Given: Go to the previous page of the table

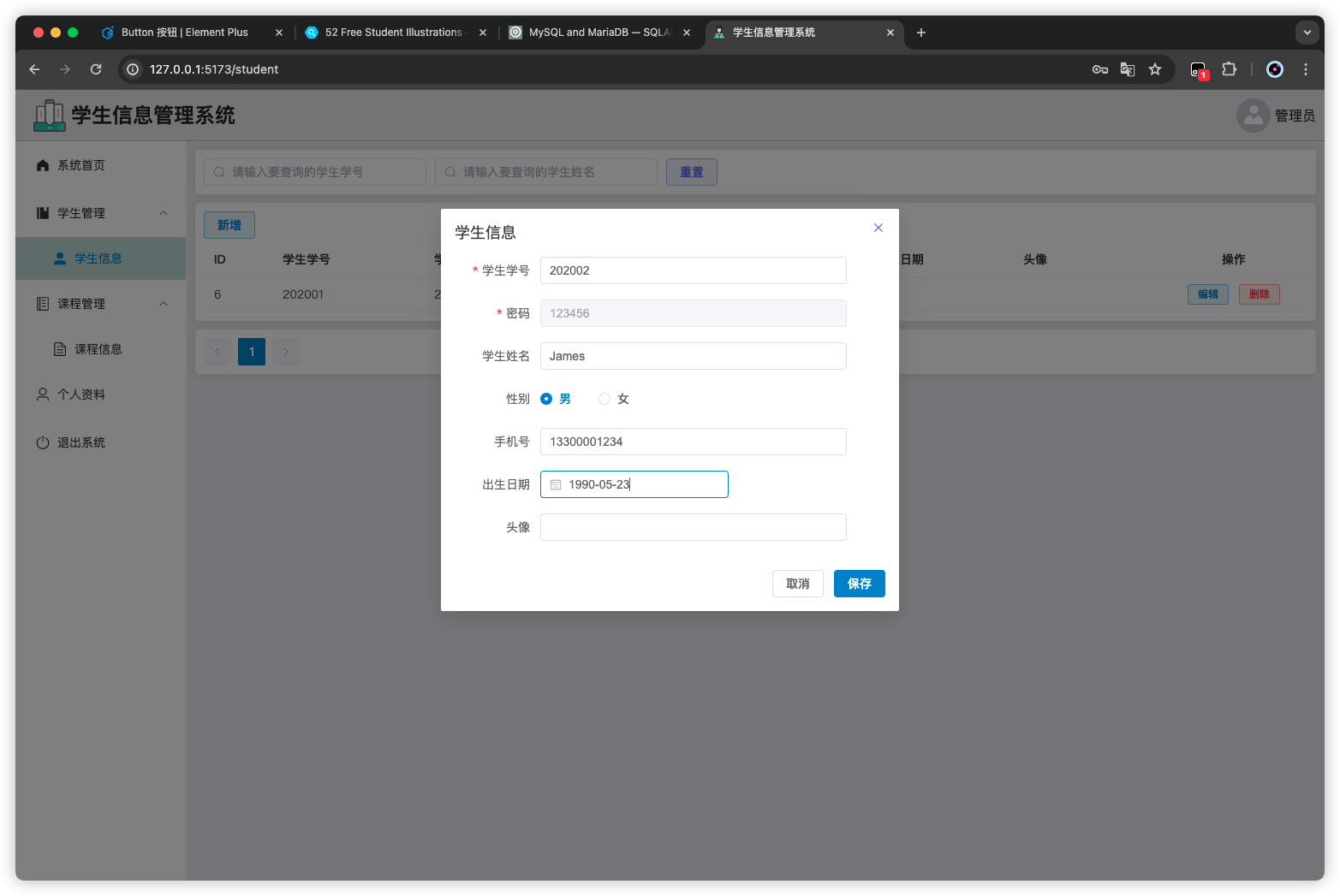Looking at the screenshot, I should 217,352.
